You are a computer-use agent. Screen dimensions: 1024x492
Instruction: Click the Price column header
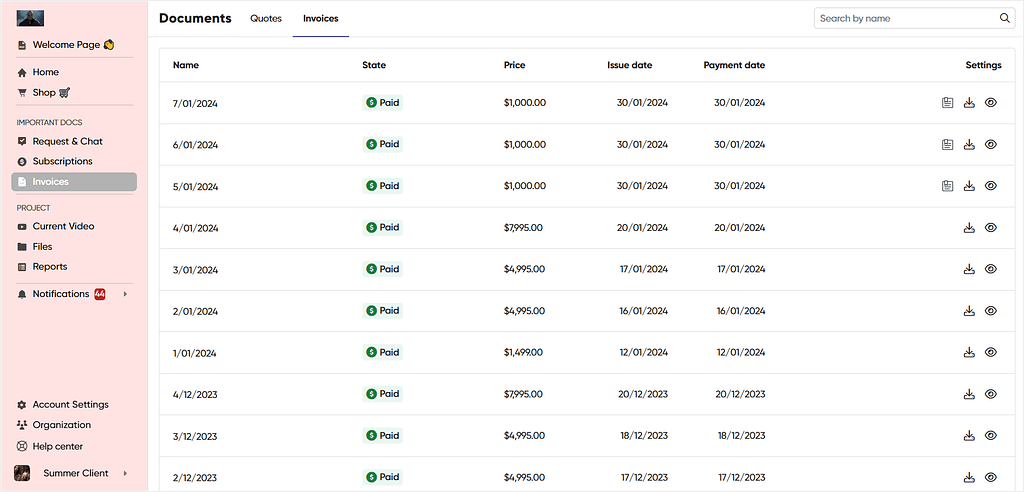tap(515, 65)
